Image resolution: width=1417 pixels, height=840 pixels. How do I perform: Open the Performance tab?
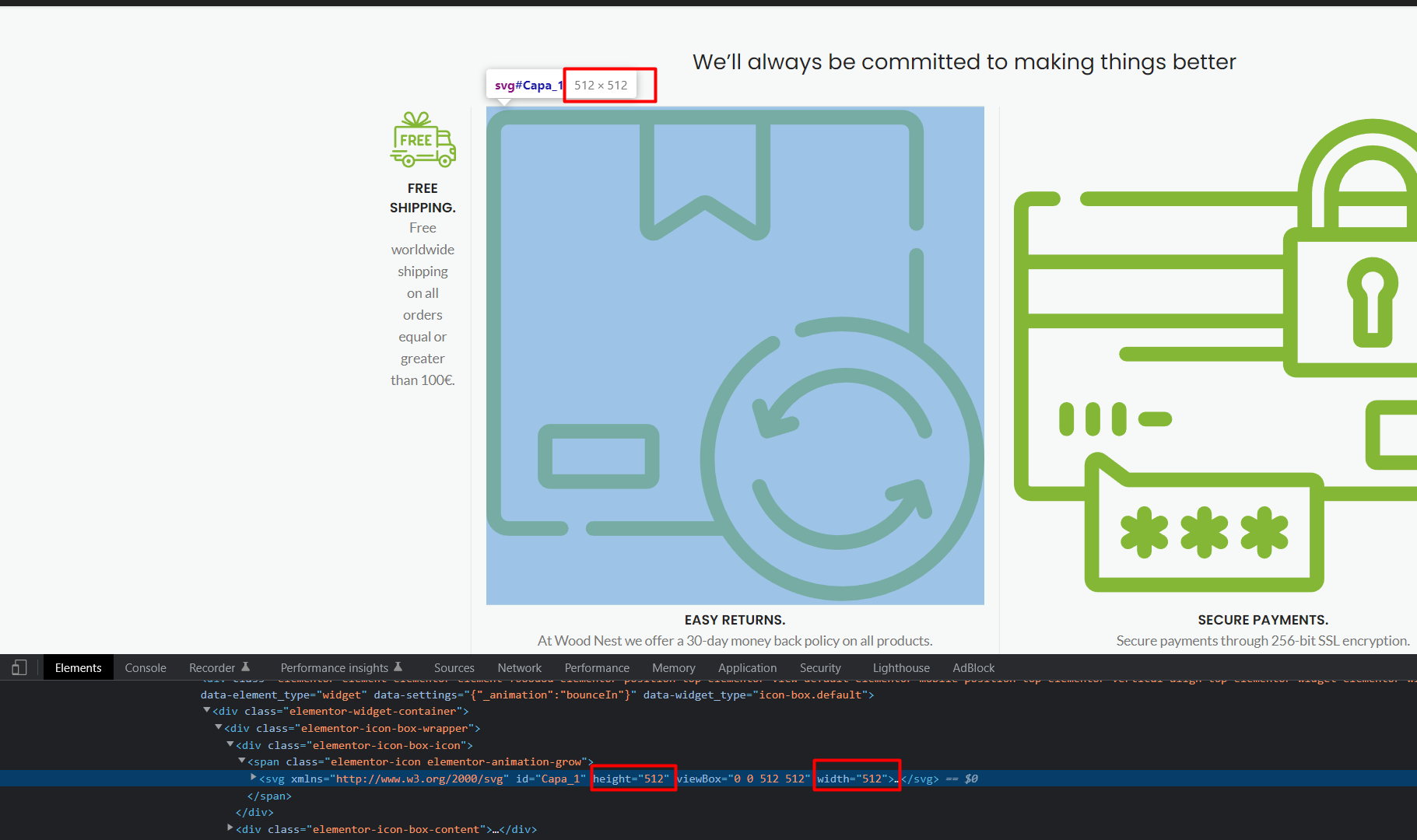597,667
